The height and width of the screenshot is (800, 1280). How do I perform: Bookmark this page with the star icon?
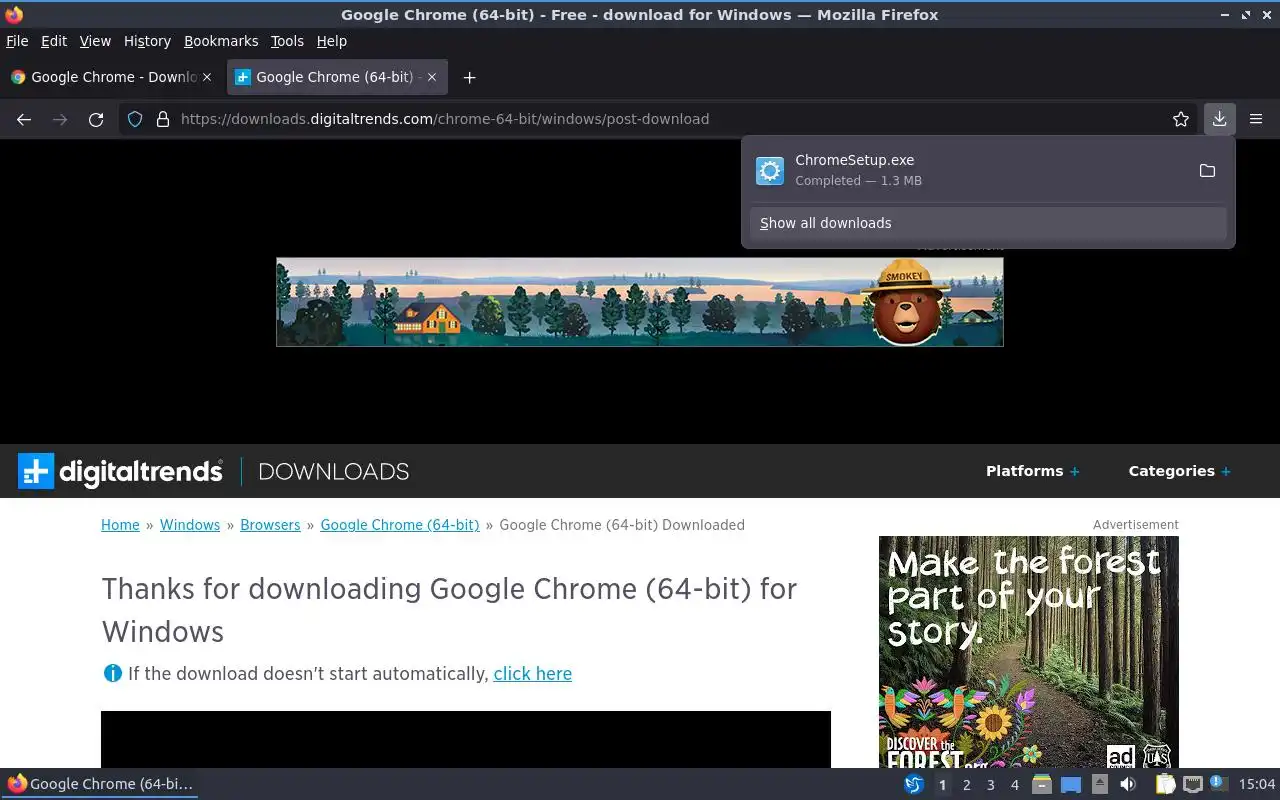(1181, 119)
